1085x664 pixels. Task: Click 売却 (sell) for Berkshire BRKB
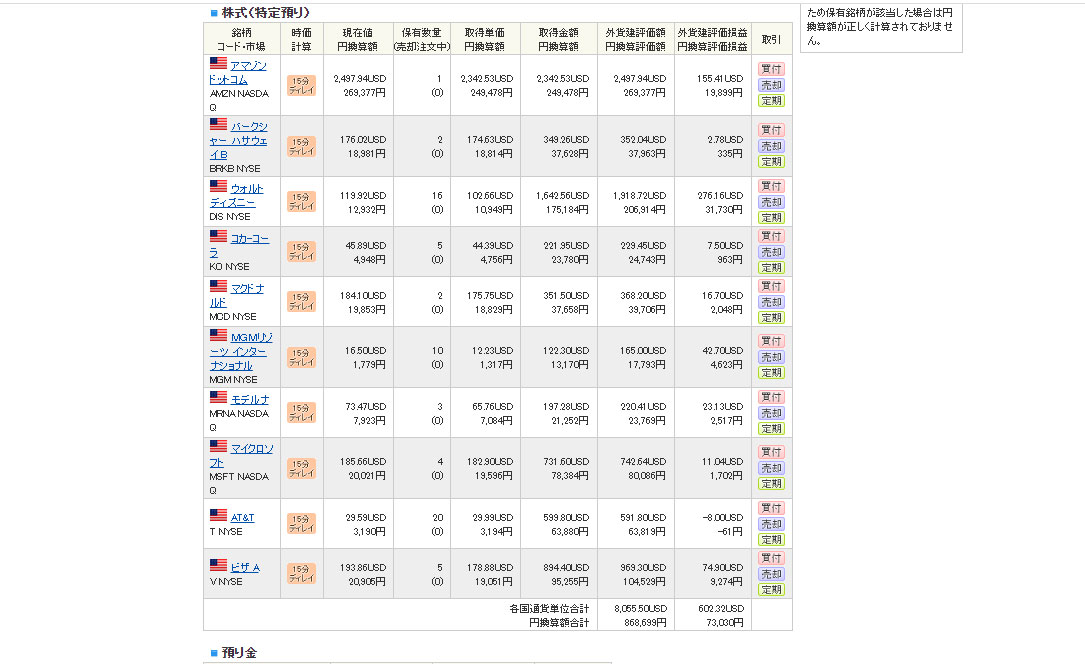771,146
